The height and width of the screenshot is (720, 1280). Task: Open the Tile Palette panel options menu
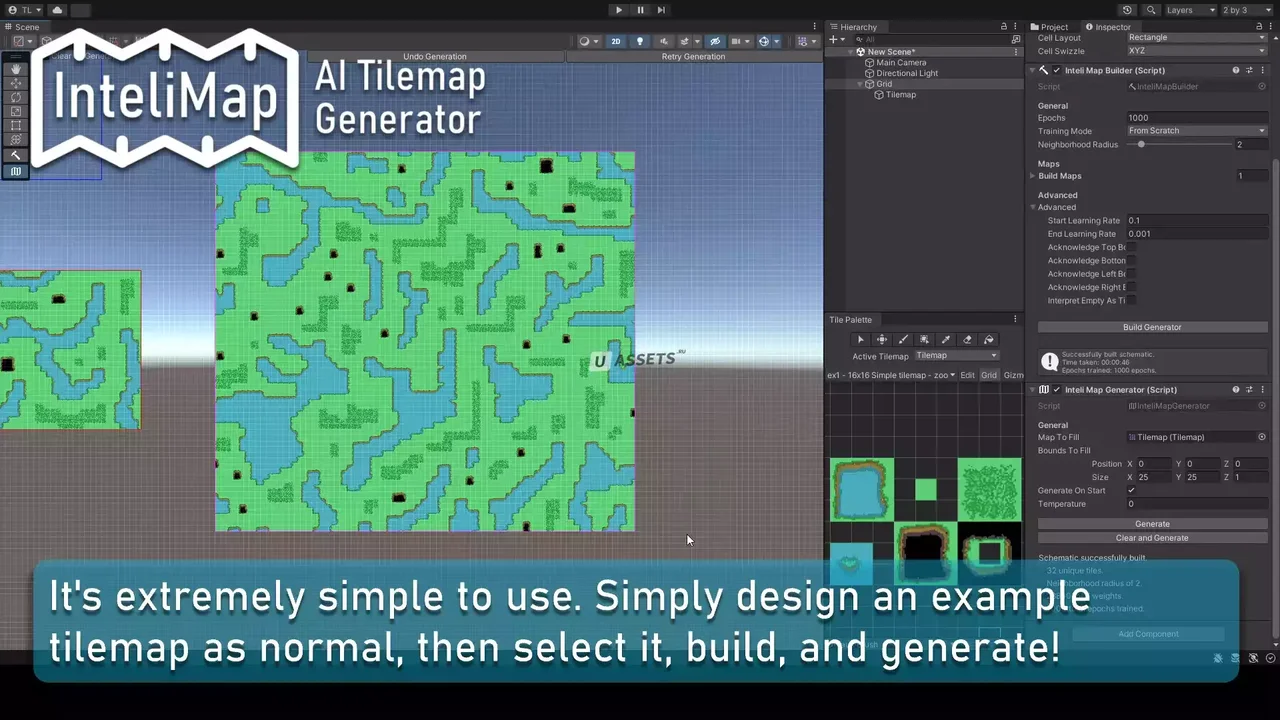tap(1015, 320)
